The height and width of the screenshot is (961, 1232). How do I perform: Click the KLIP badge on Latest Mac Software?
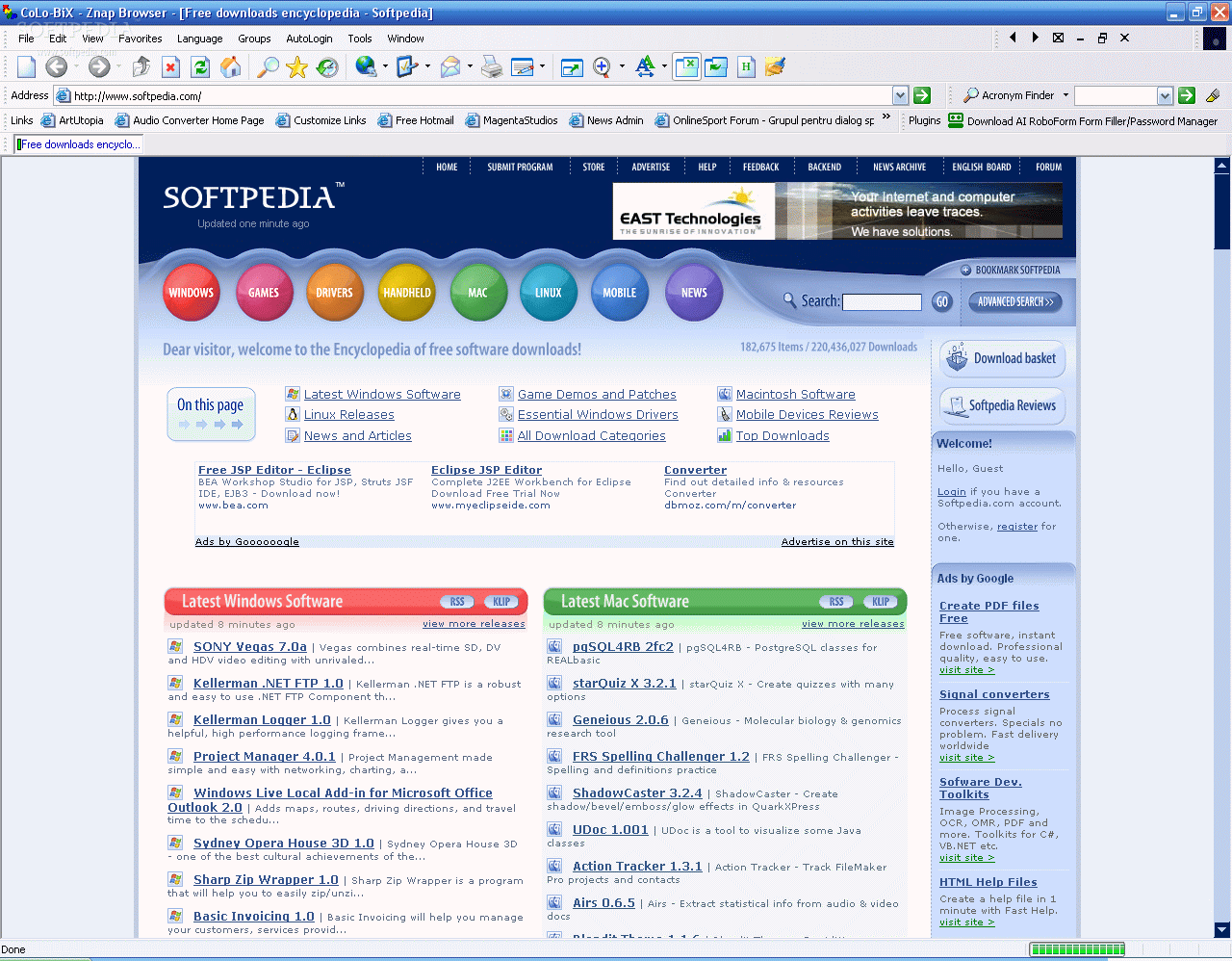pyautogui.click(x=881, y=602)
